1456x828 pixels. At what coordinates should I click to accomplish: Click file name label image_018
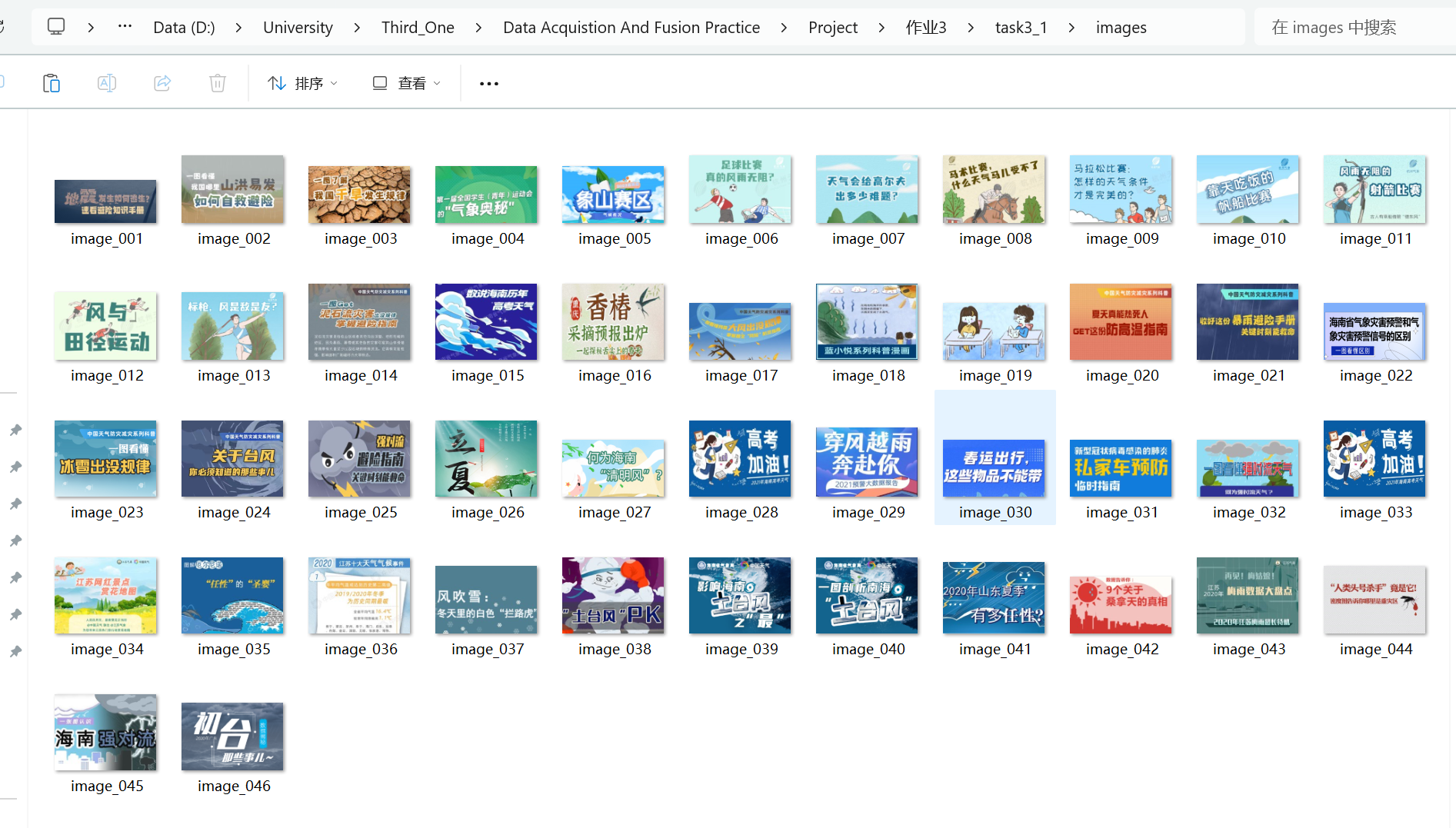[868, 376]
